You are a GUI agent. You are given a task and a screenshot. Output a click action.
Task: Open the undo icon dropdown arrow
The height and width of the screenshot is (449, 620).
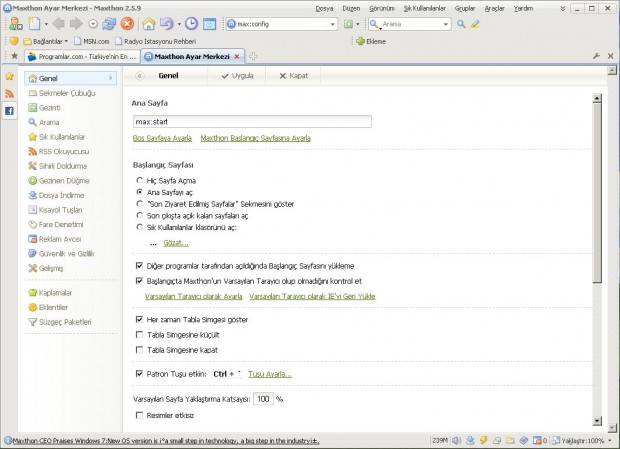[179, 24]
